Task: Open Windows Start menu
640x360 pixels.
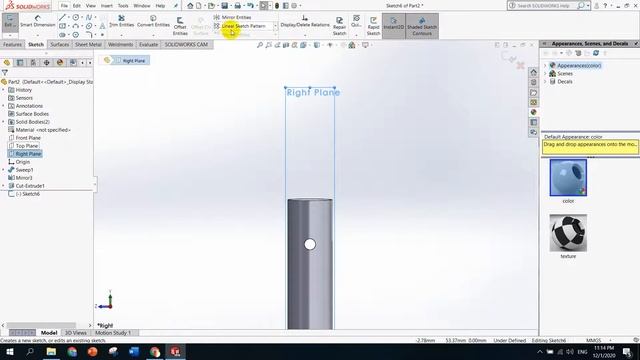Action: pyautogui.click(x=9, y=351)
